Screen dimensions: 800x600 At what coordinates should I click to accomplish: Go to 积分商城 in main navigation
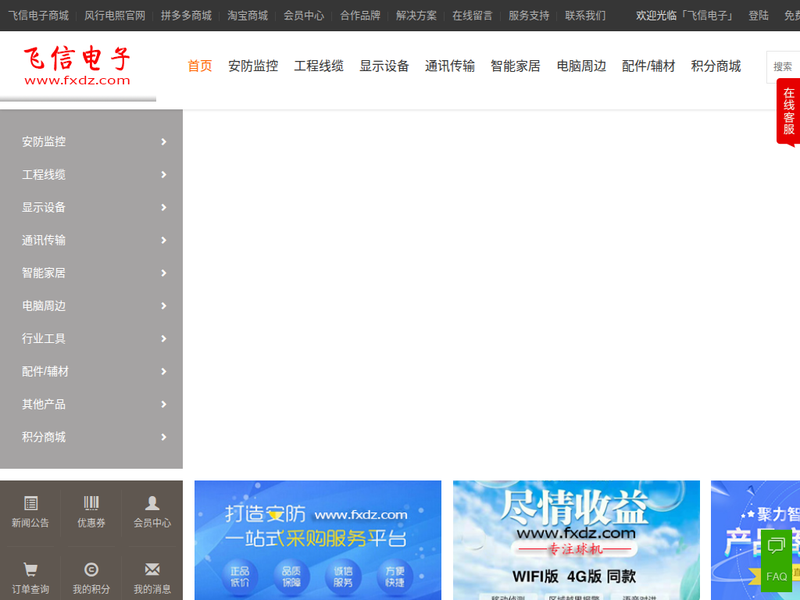coord(716,66)
